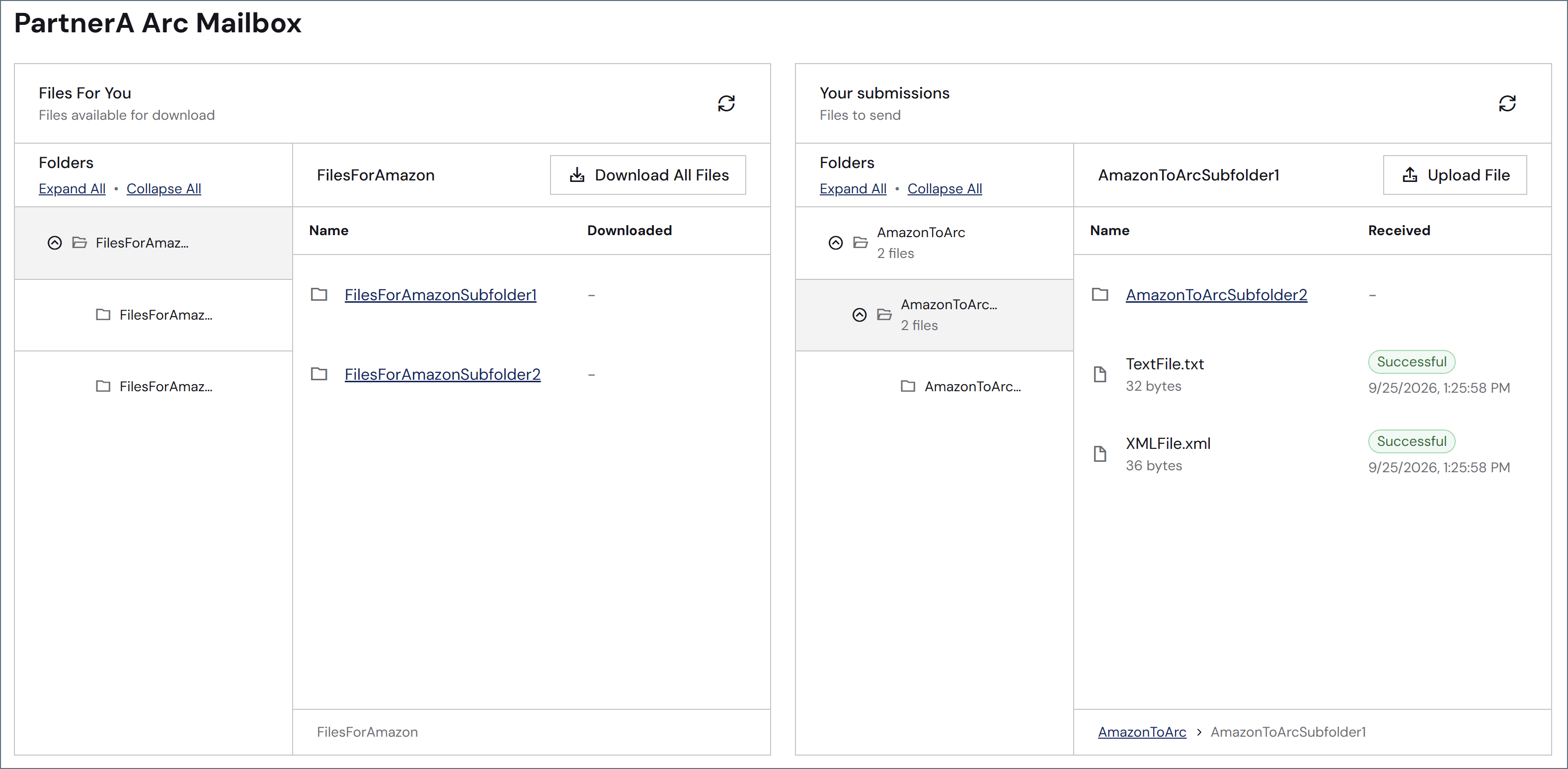Click the download icon in Download All Files
1568x769 pixels.
pos(577,175)
